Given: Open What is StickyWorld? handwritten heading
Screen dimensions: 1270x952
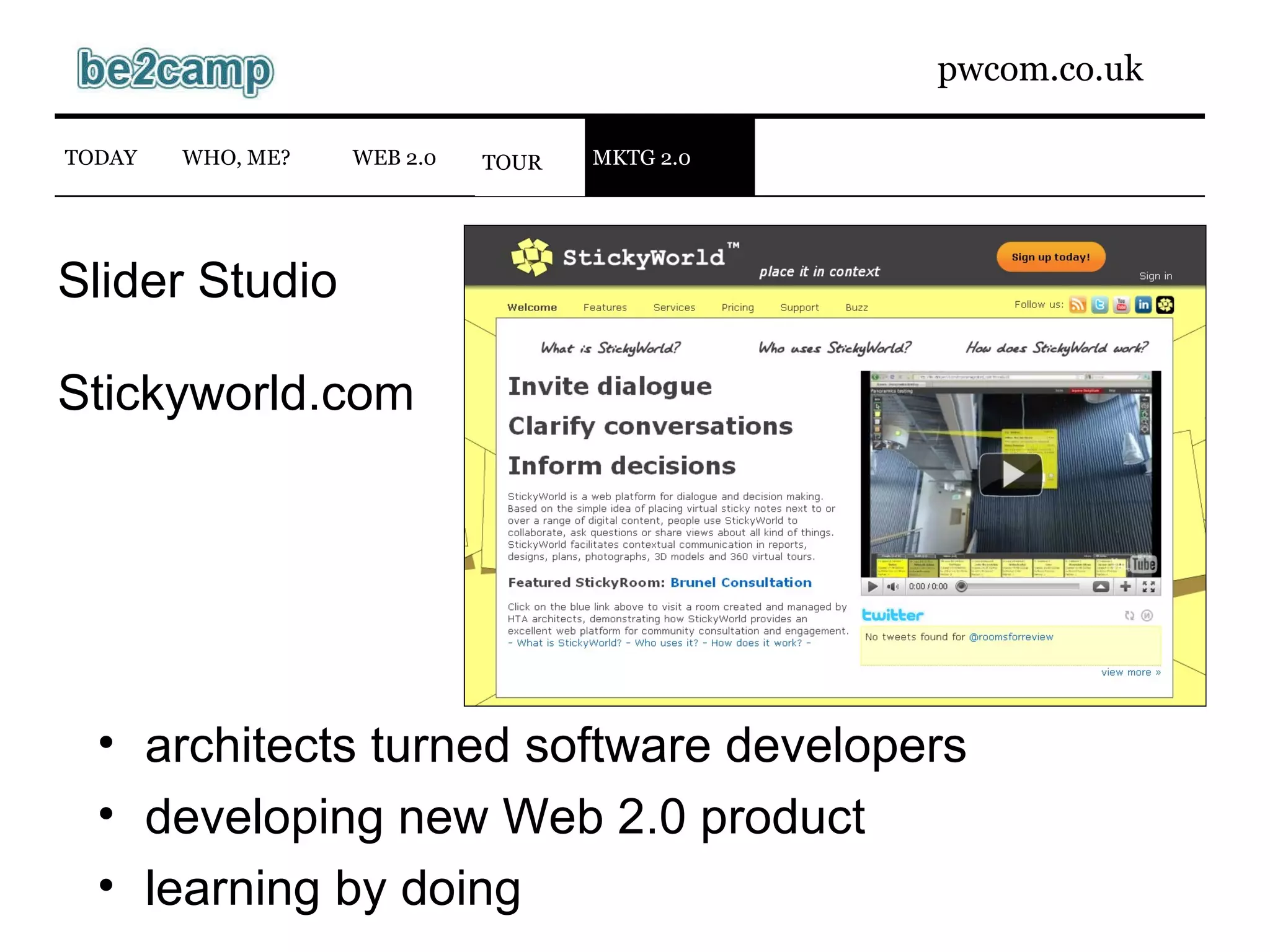Looking at the screenshot, I should [610, 348].
